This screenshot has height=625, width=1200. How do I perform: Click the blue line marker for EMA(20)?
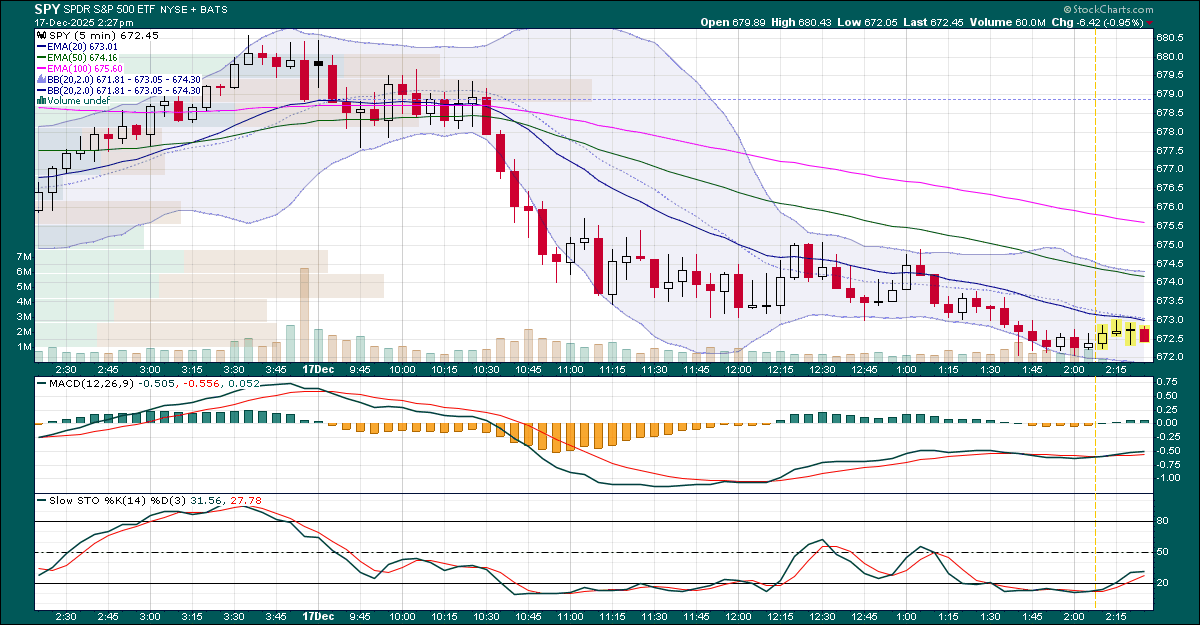[x=42, y=46]
